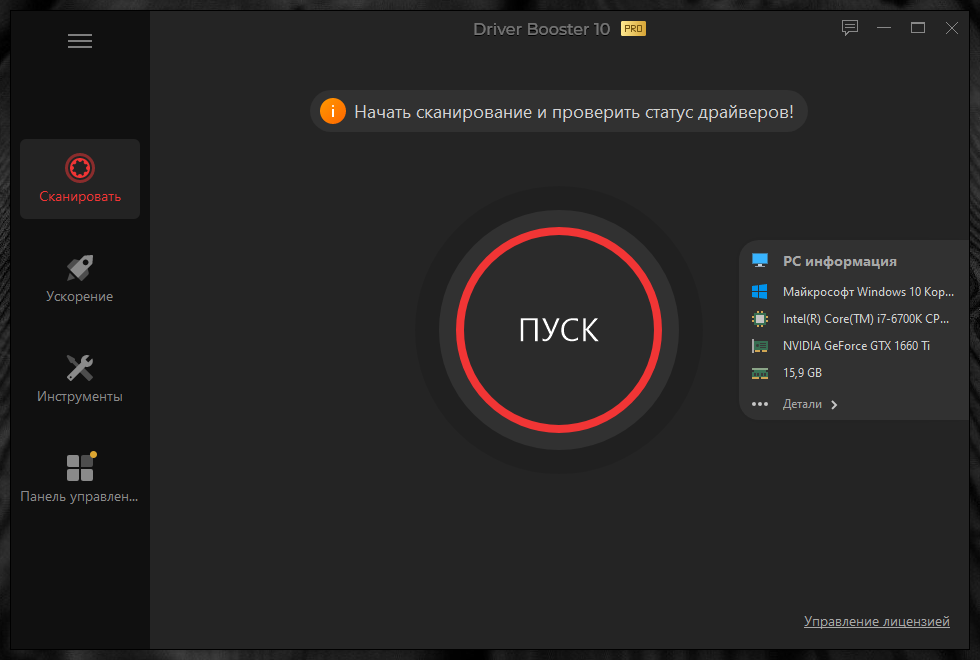980x660 pixels.
Task: Open Управление лицензией link
Action: (x=877, y=621)
